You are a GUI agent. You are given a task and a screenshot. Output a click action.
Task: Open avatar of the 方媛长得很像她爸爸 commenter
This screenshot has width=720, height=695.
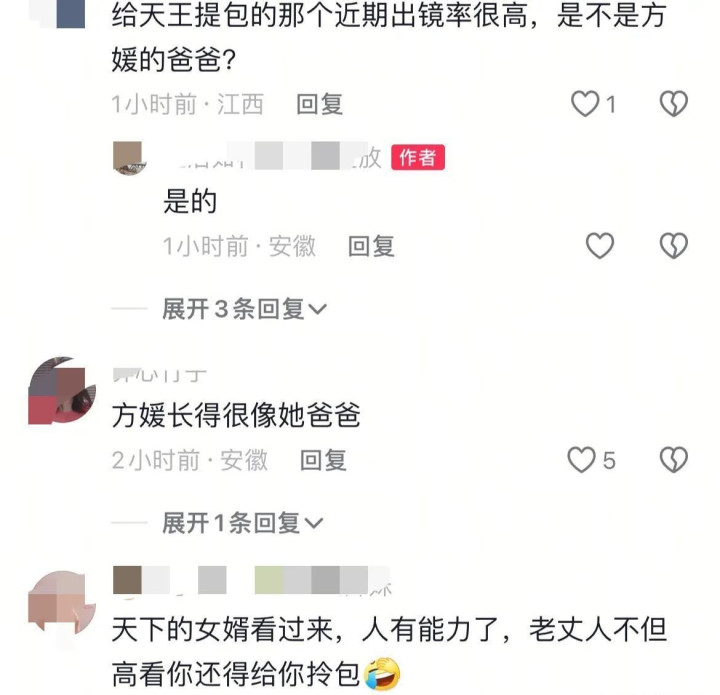[62, 391]
